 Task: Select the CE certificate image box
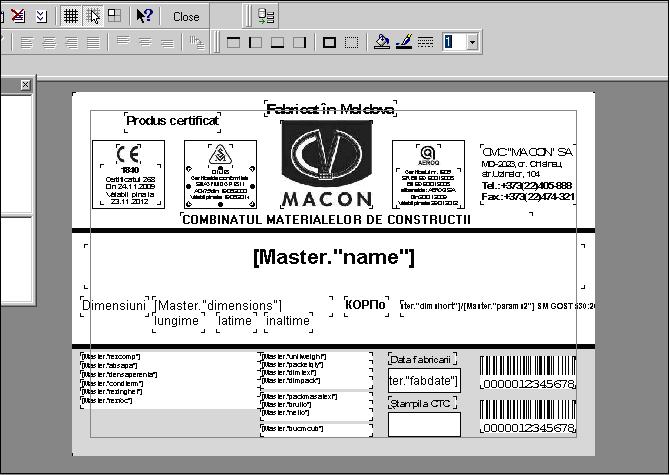coord(128,174)
